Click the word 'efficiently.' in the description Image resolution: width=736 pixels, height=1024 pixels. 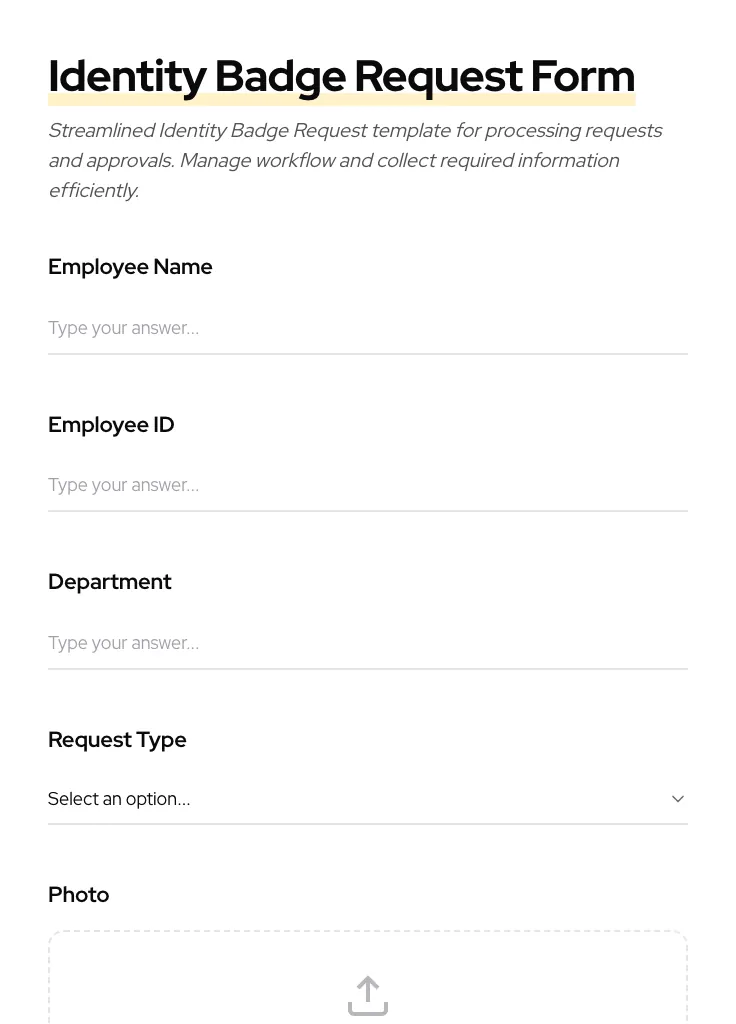tap(93, 191)
